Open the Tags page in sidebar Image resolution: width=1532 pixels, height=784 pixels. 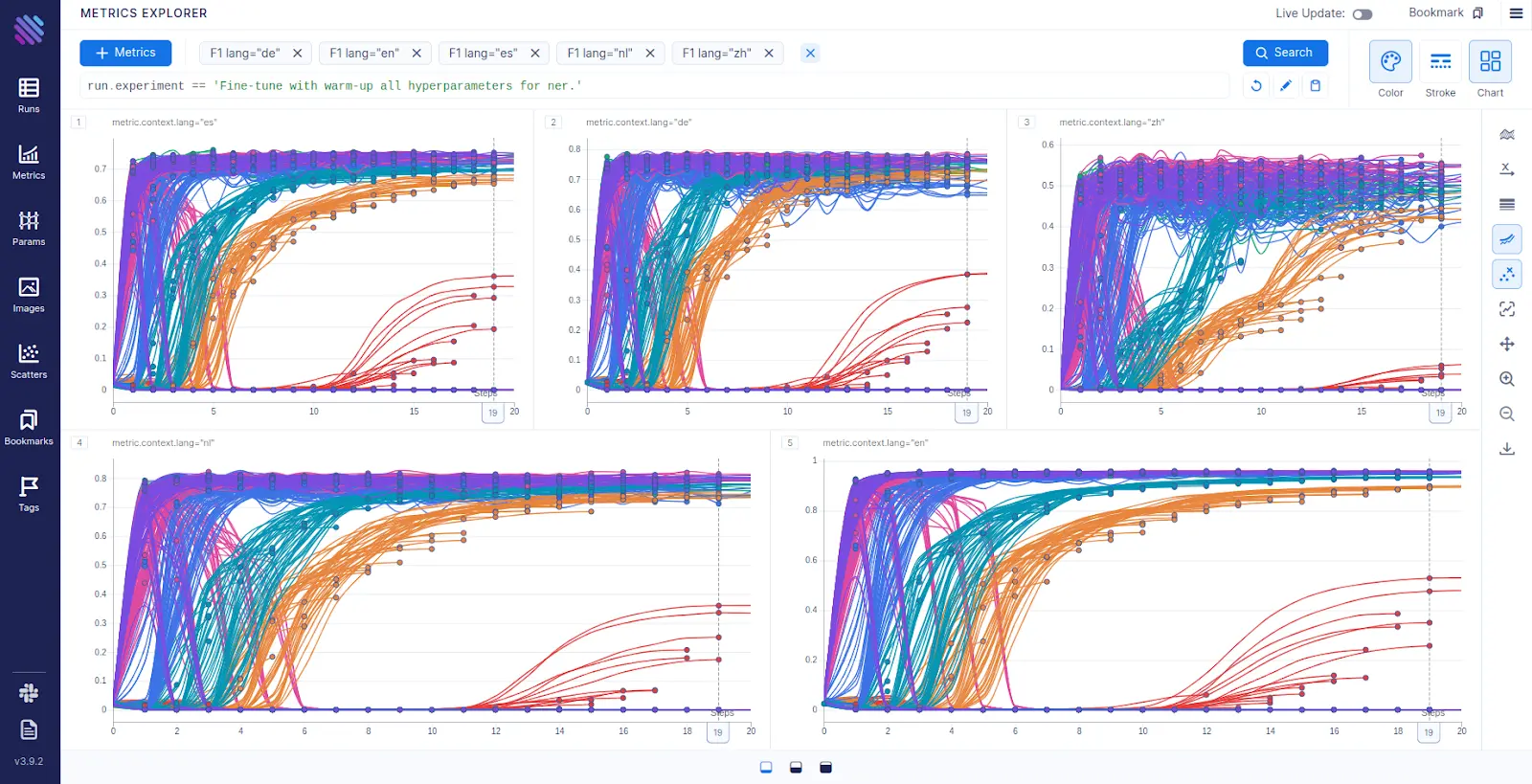[x=29, y=494]
